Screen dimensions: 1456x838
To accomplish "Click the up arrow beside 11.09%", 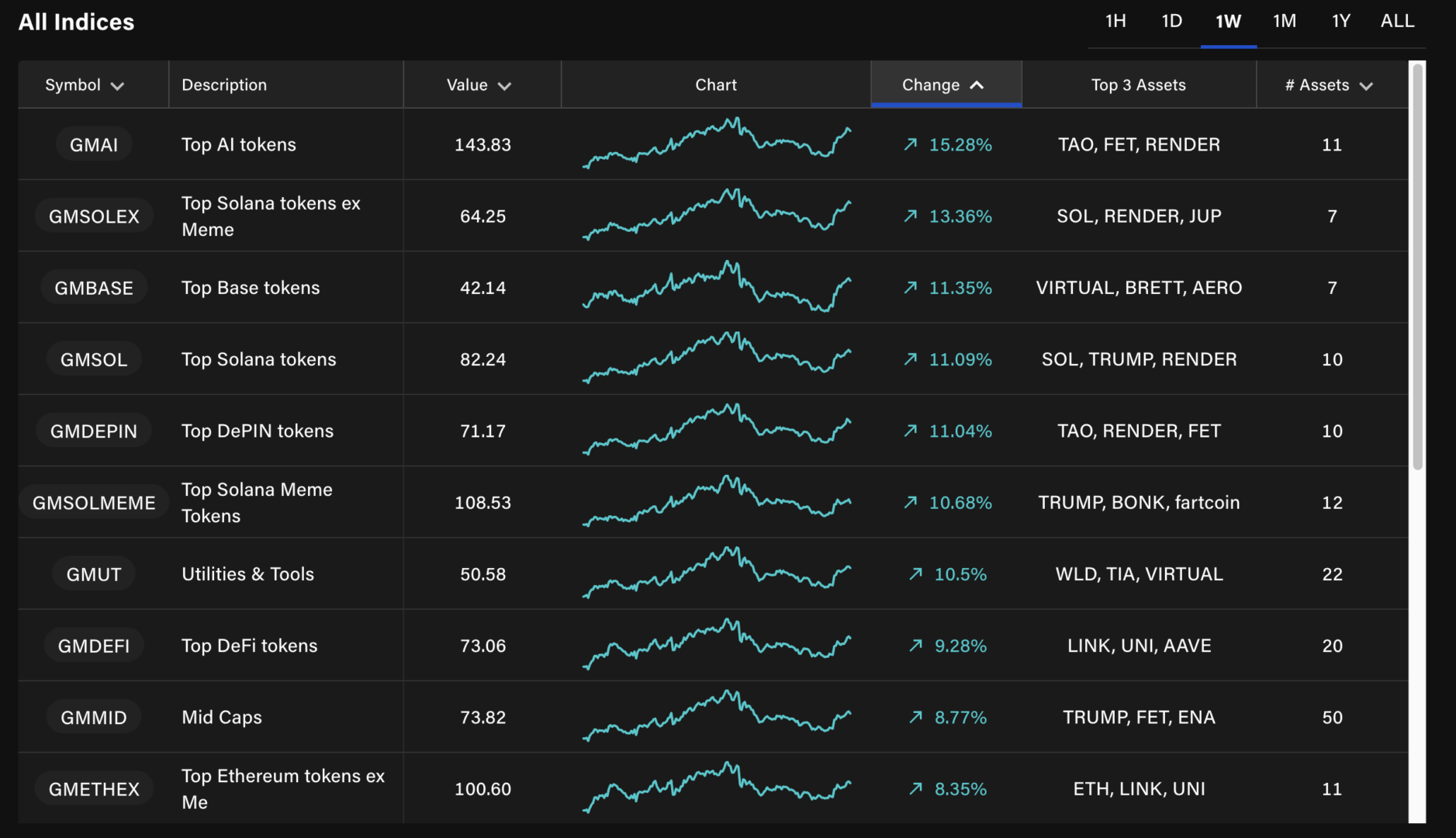I will click(x=911, y=359).
